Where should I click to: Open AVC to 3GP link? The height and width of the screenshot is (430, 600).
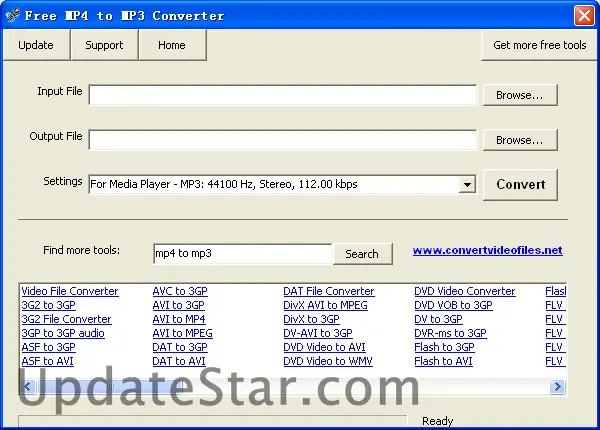[180, 291]
